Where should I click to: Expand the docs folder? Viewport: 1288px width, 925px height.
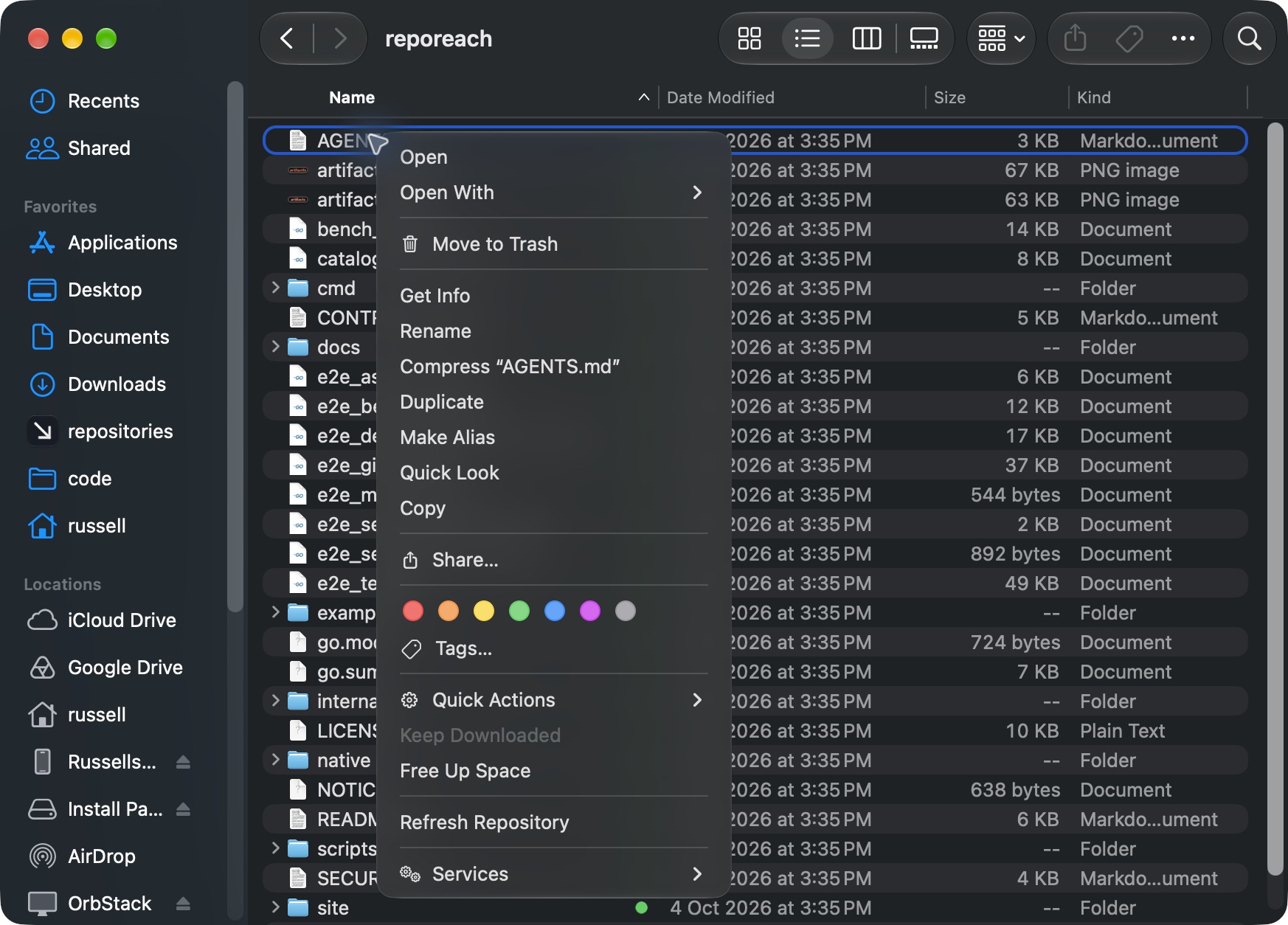click(x=275, y=347)
